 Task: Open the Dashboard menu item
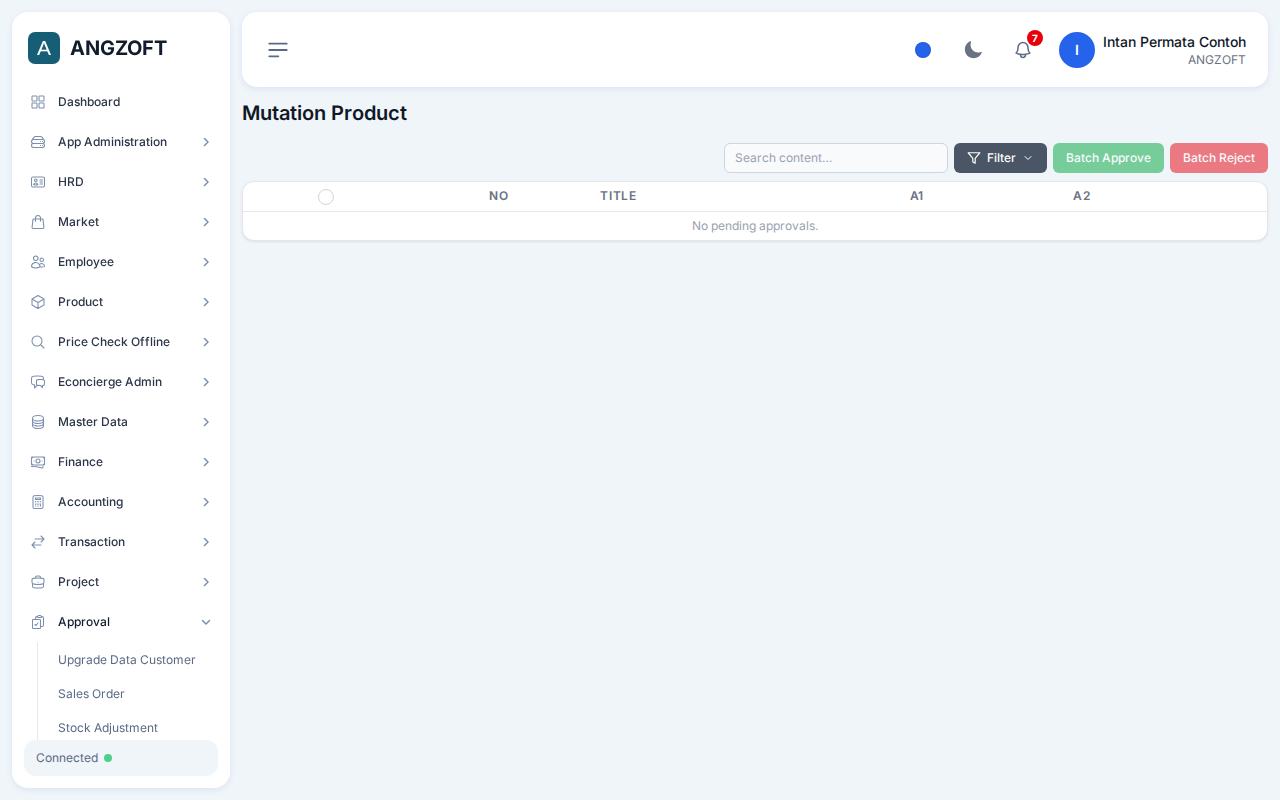click(x=121, y=102)
